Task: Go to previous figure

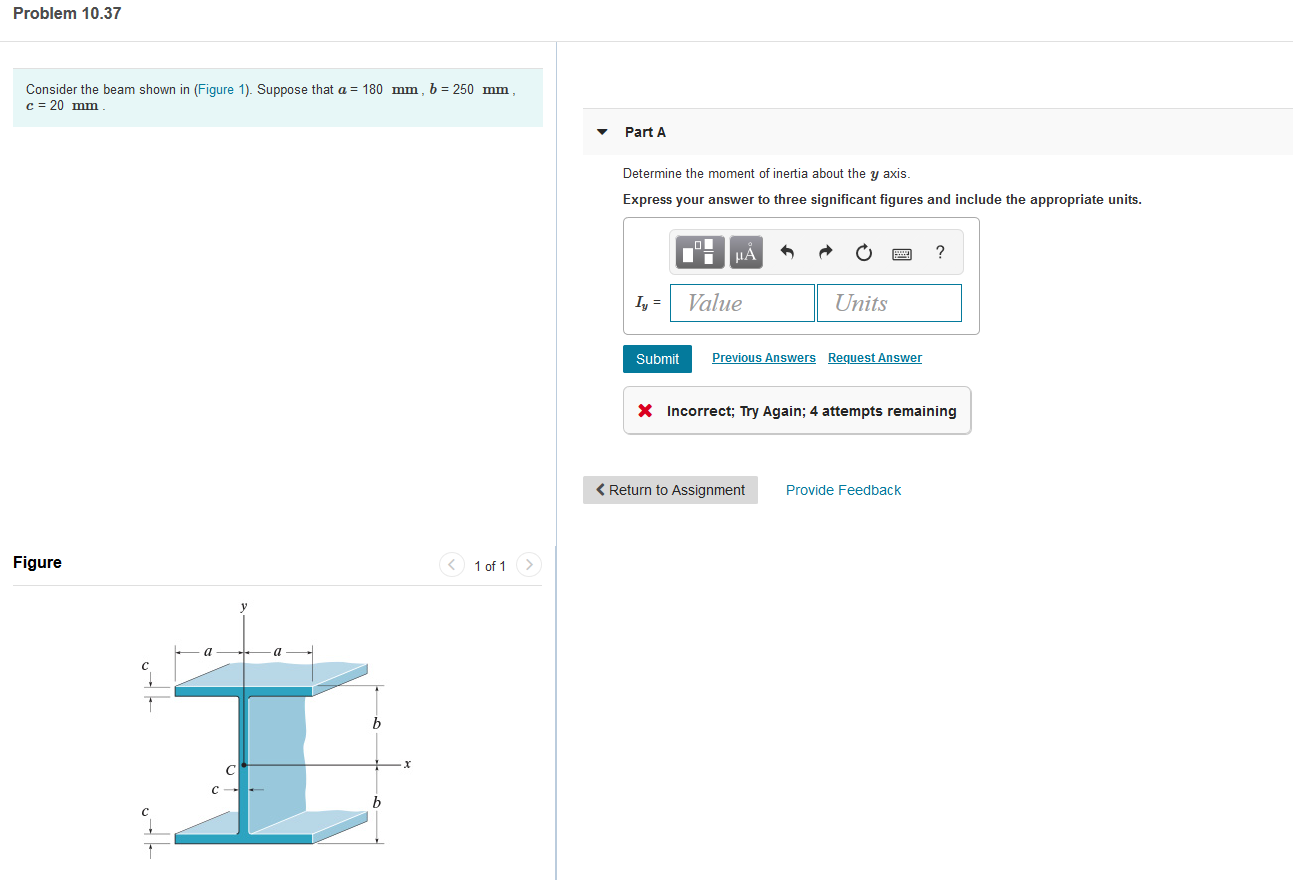Action: pyautogui.click(x=452, y=565)
